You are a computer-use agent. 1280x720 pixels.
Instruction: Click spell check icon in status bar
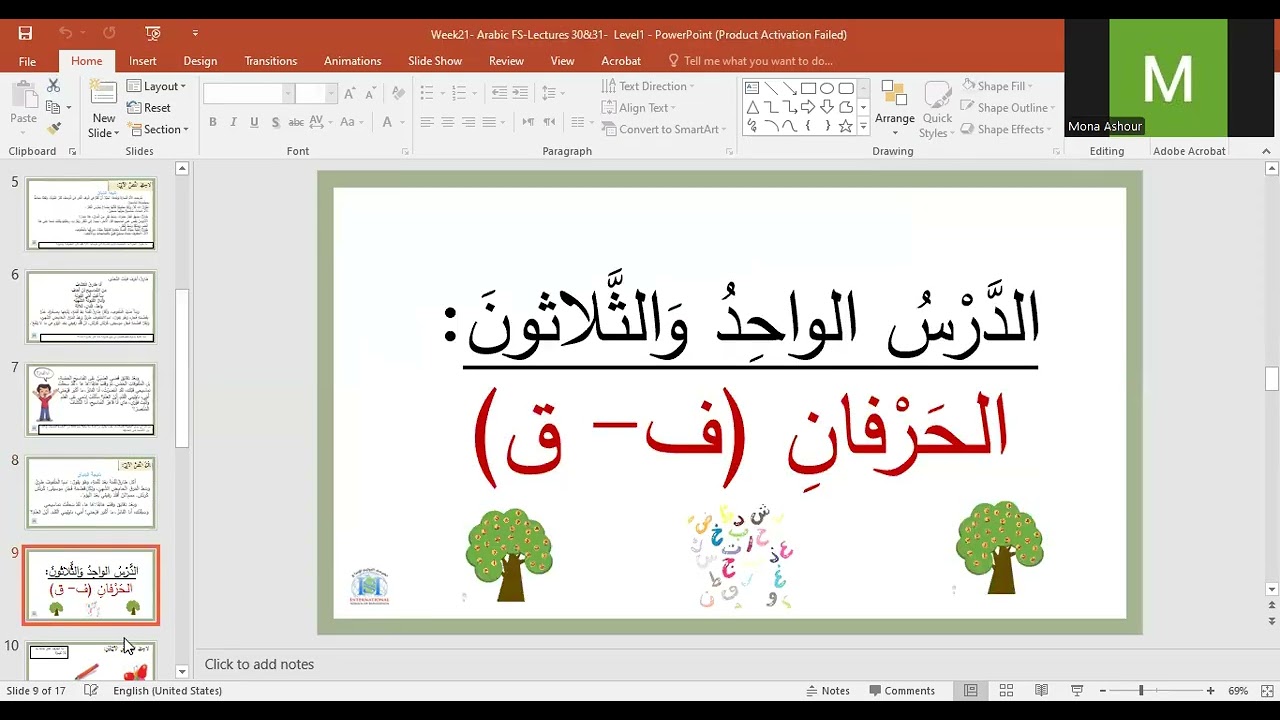(91, 691)
